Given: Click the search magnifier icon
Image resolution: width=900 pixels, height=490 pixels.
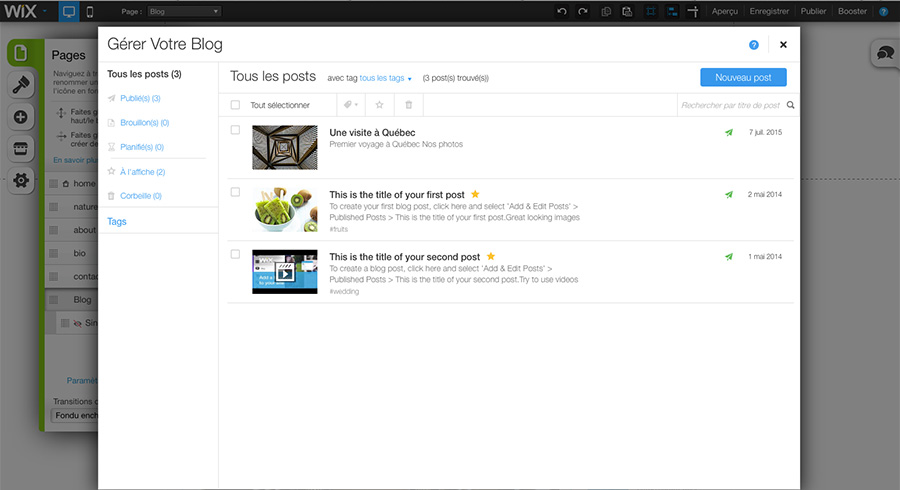Looking at the screenshot, I should tap(790, 105).
